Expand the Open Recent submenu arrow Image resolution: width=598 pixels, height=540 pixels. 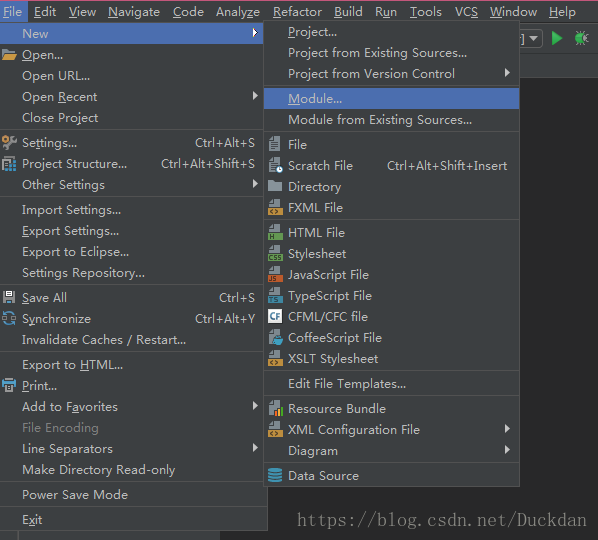[255, 95]
